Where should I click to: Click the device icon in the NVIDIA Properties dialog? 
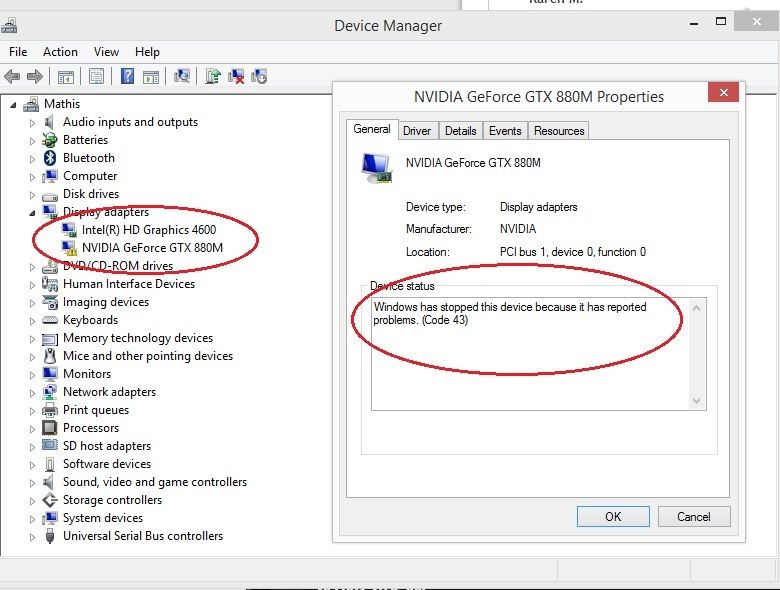click(377, 168)
